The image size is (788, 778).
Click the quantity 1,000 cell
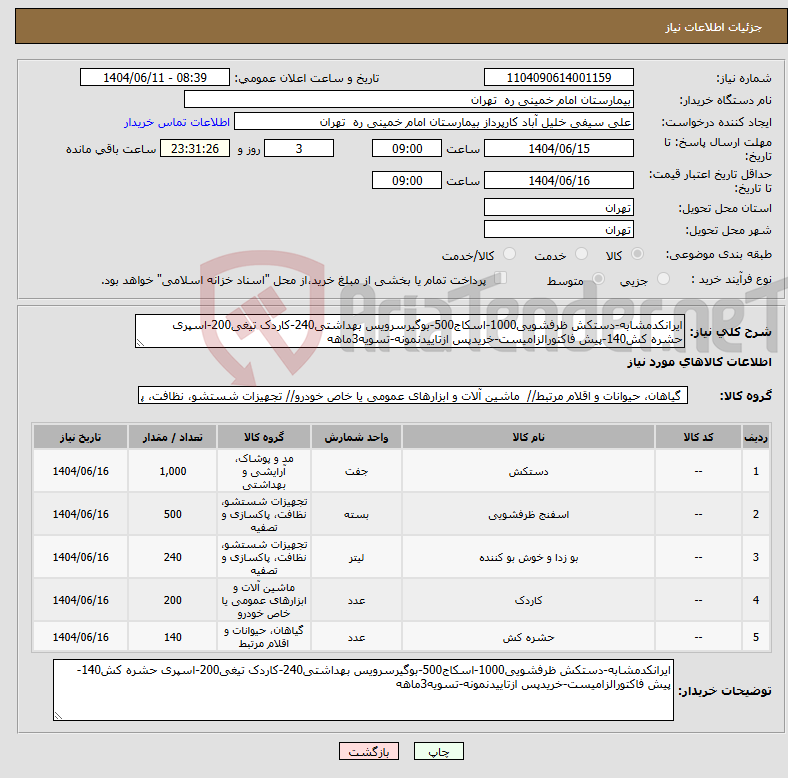[172, 471]
